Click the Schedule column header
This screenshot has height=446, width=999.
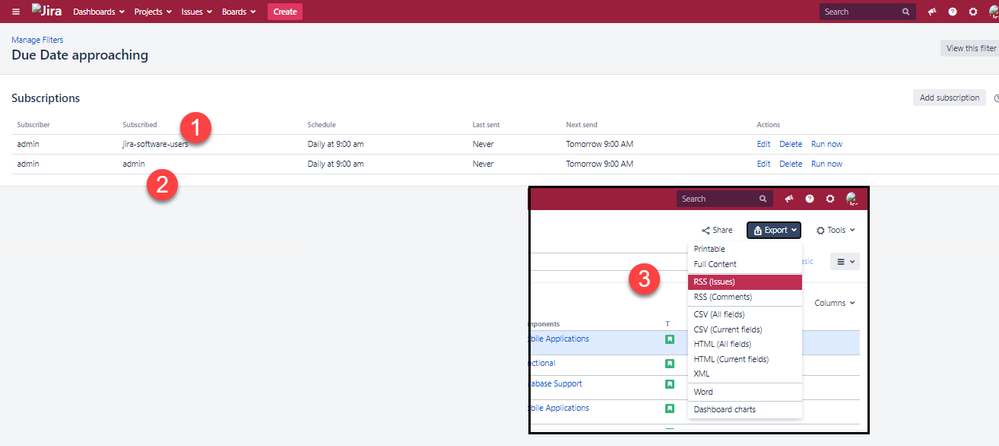pos(322,125)
